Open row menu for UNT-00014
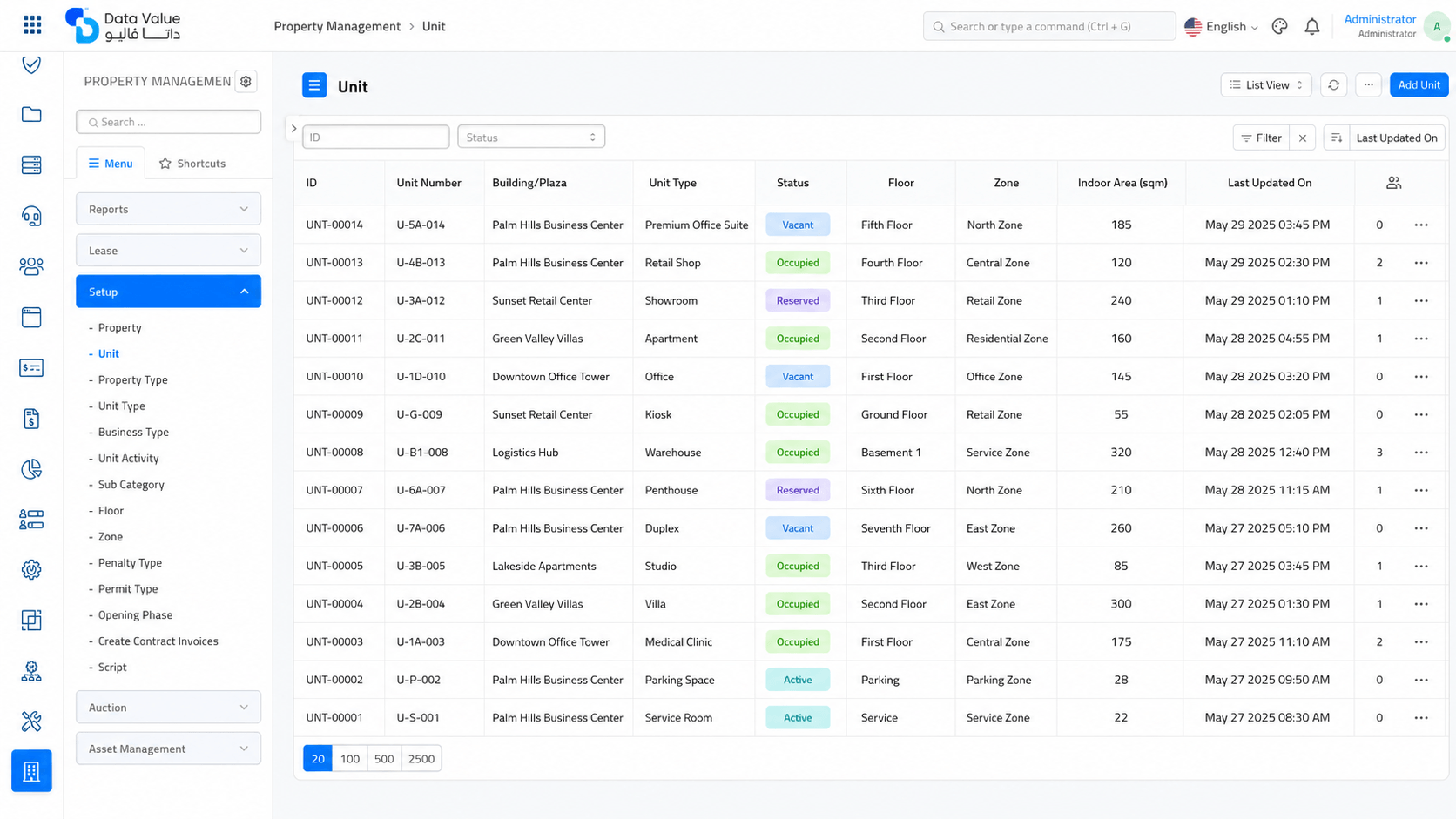 [1421, 225]
